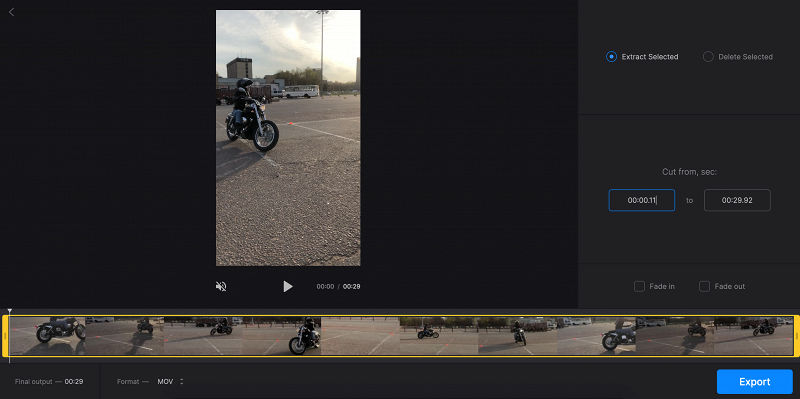Click the last thumbnail at the timeline end
Image resolution: width=800 pixels, height=399 pixels.
coord(753,336)
